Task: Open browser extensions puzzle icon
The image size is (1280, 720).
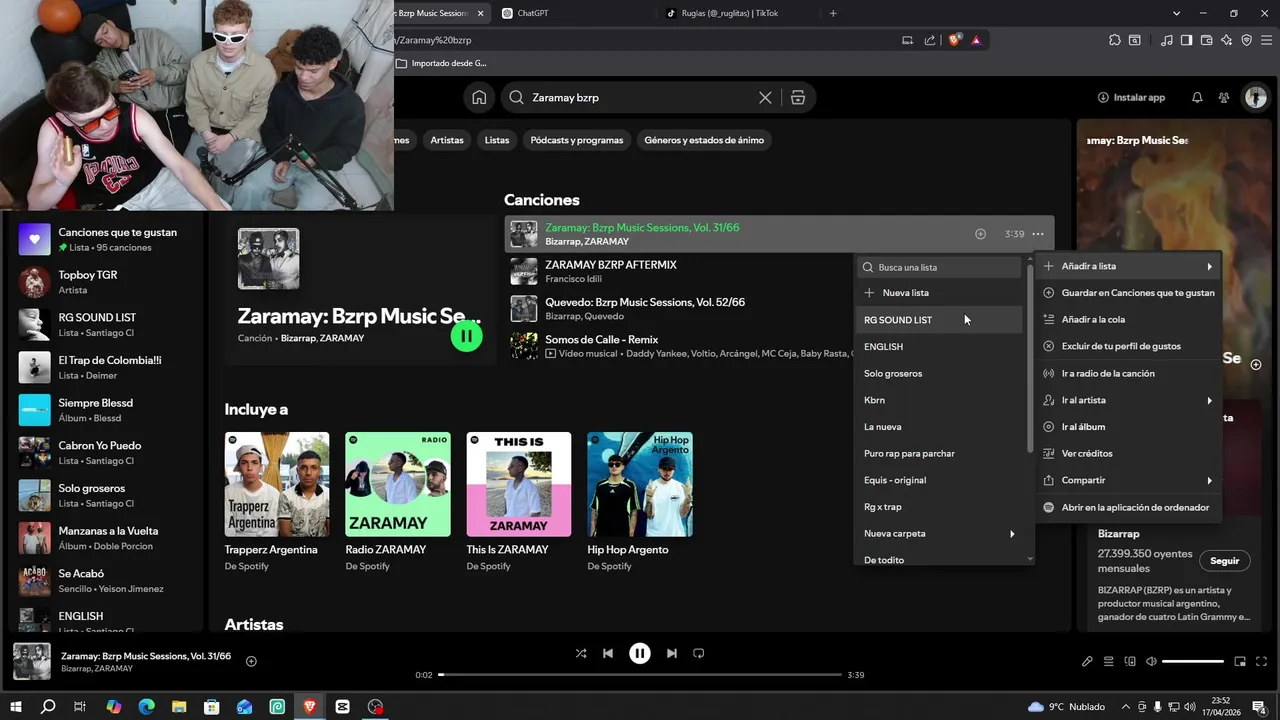Action: [1115, 40]
